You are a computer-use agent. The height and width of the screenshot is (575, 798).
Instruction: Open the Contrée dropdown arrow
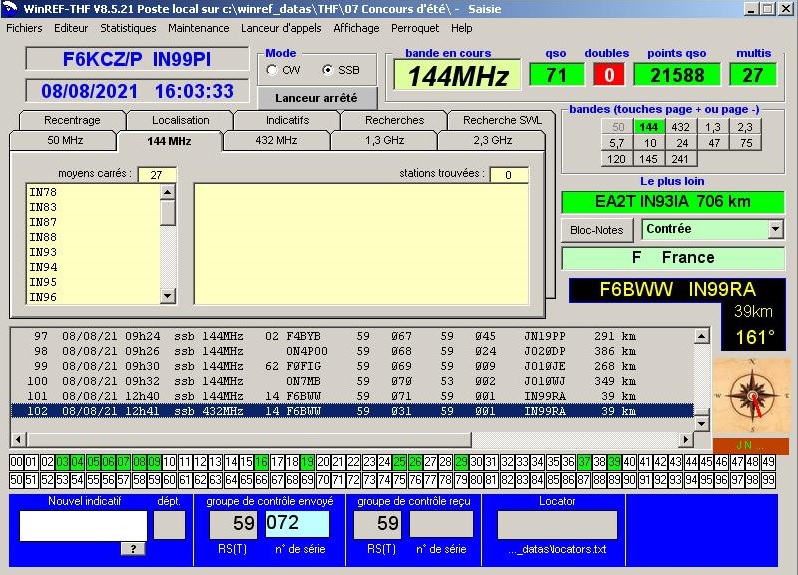[x=775, y=229]
